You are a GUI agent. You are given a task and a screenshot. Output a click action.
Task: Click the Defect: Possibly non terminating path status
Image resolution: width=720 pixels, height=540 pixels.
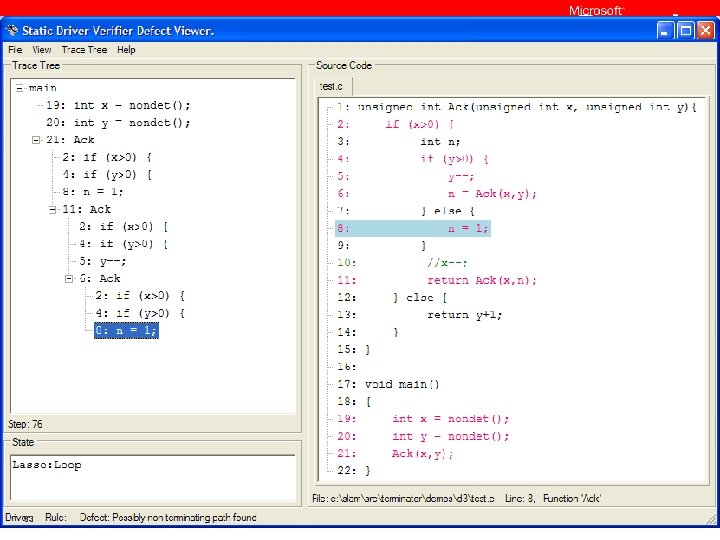pyautogui.click(x=168, y=518)
